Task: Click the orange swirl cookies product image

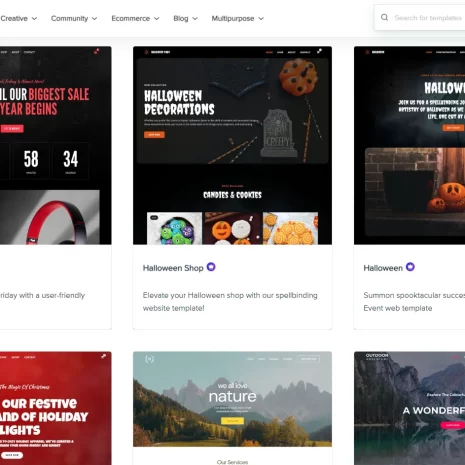Action: coord(290,228)
